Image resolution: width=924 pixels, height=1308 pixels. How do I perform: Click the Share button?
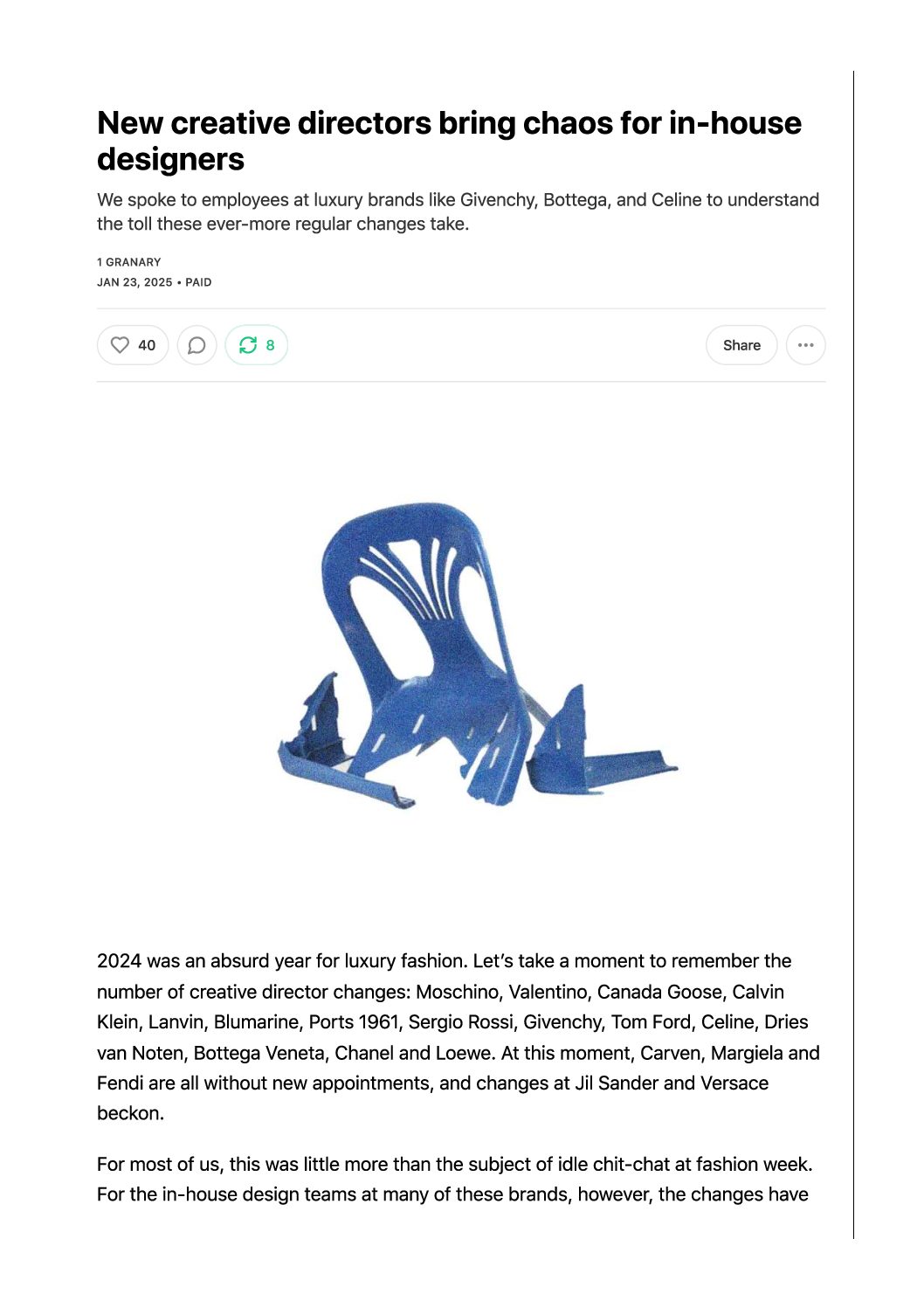coord(741,345)
